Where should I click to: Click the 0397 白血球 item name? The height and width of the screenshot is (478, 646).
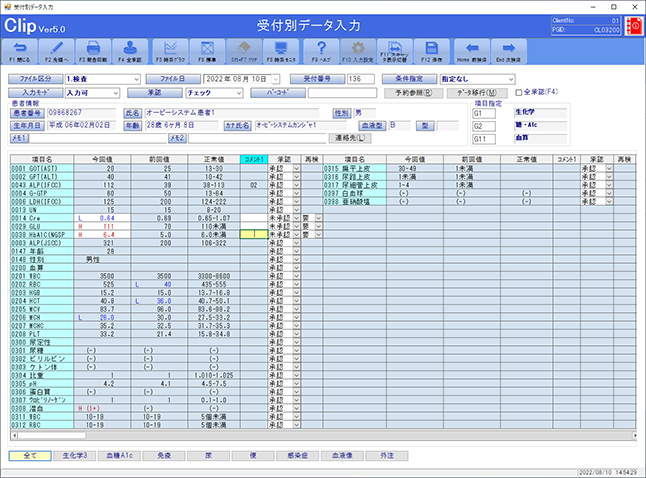coord(354,193)
